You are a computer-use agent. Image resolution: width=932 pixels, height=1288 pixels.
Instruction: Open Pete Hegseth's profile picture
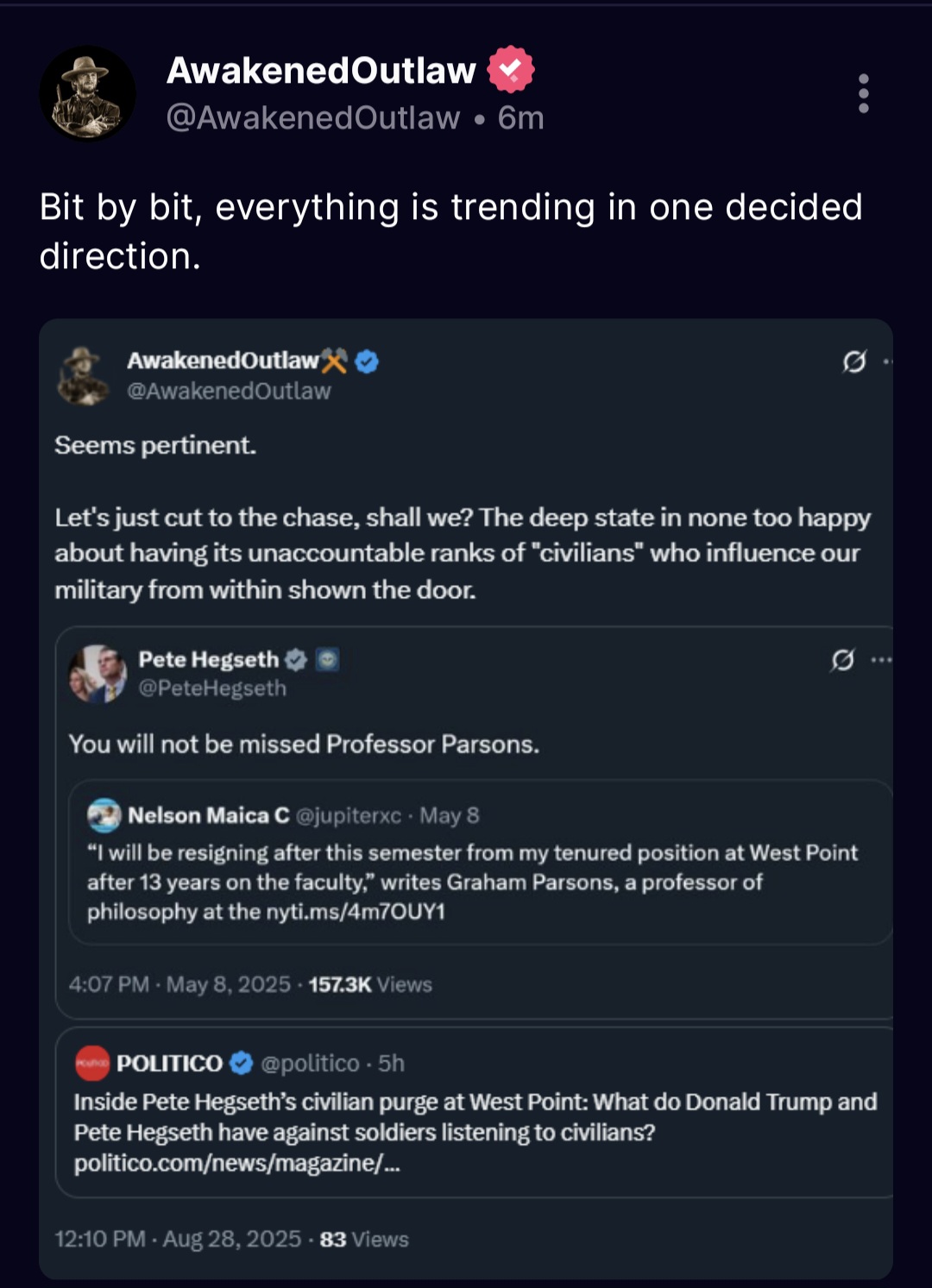(x=97, y=673)
